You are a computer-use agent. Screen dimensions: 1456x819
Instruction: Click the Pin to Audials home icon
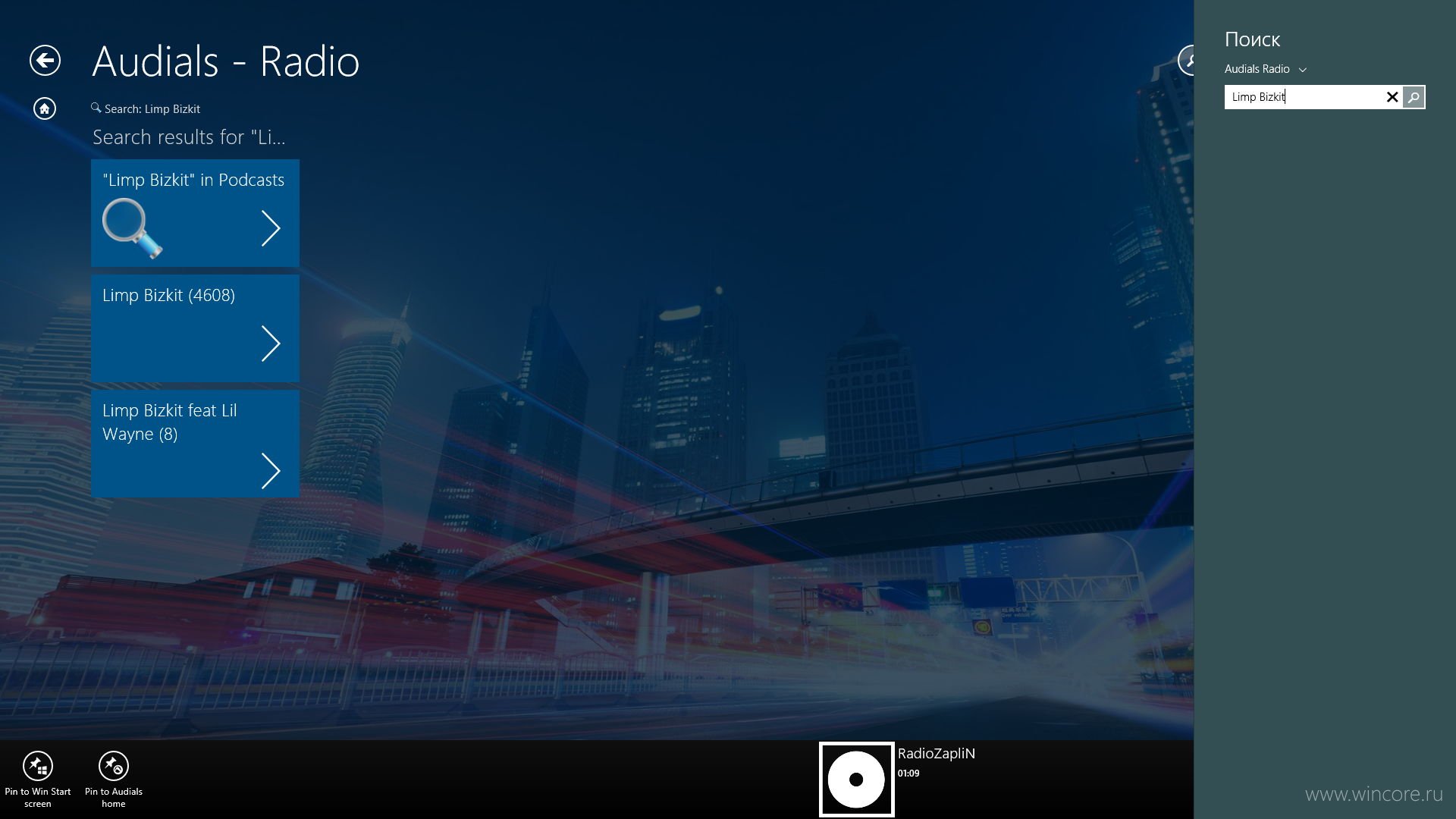pos(114,766)
